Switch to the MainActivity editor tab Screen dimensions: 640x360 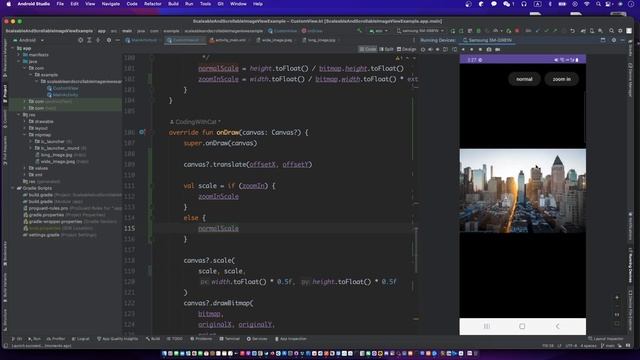(x=141, y=40)
